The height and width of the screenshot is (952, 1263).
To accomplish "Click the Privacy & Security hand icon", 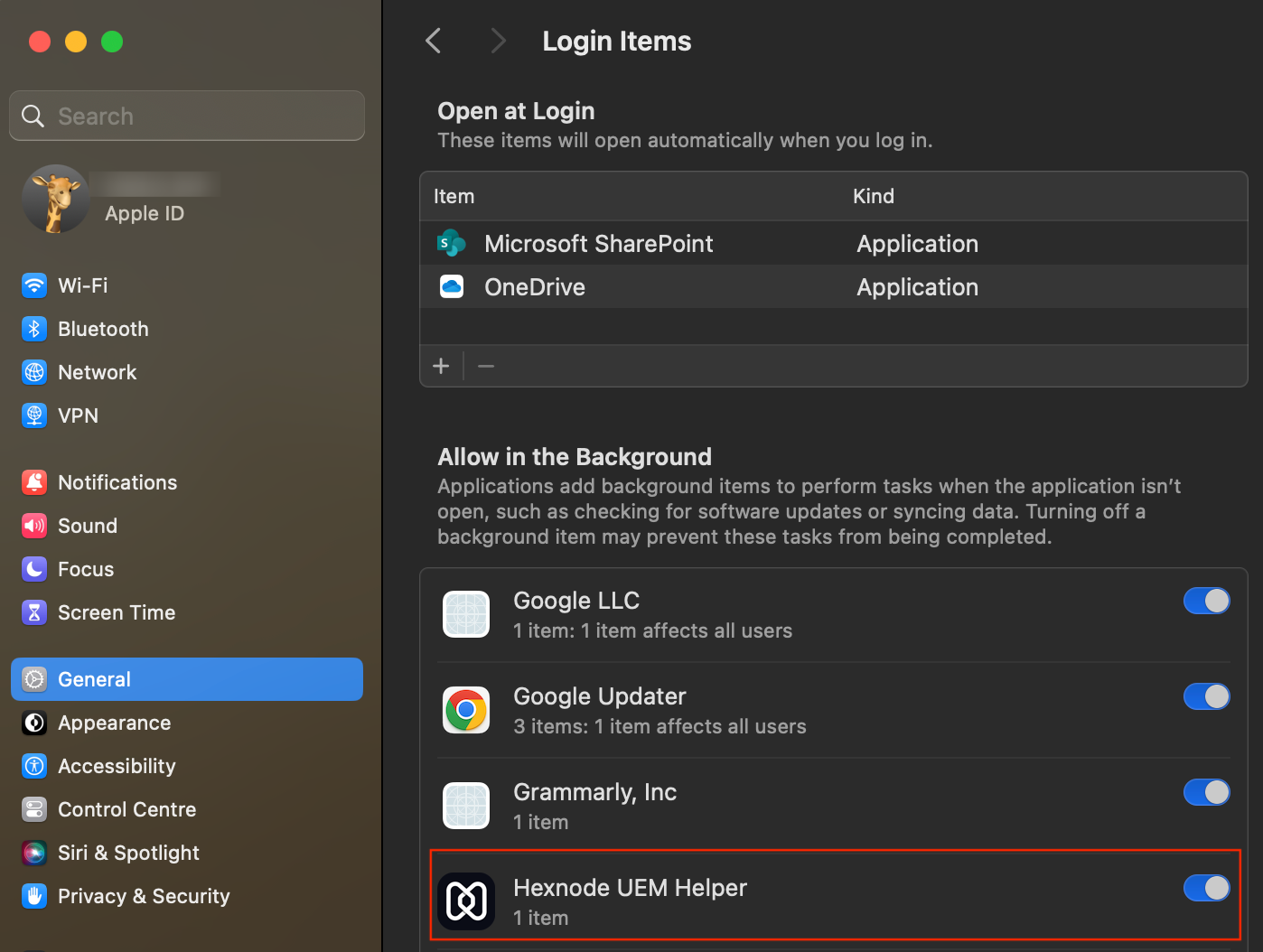I will [34, 896].
